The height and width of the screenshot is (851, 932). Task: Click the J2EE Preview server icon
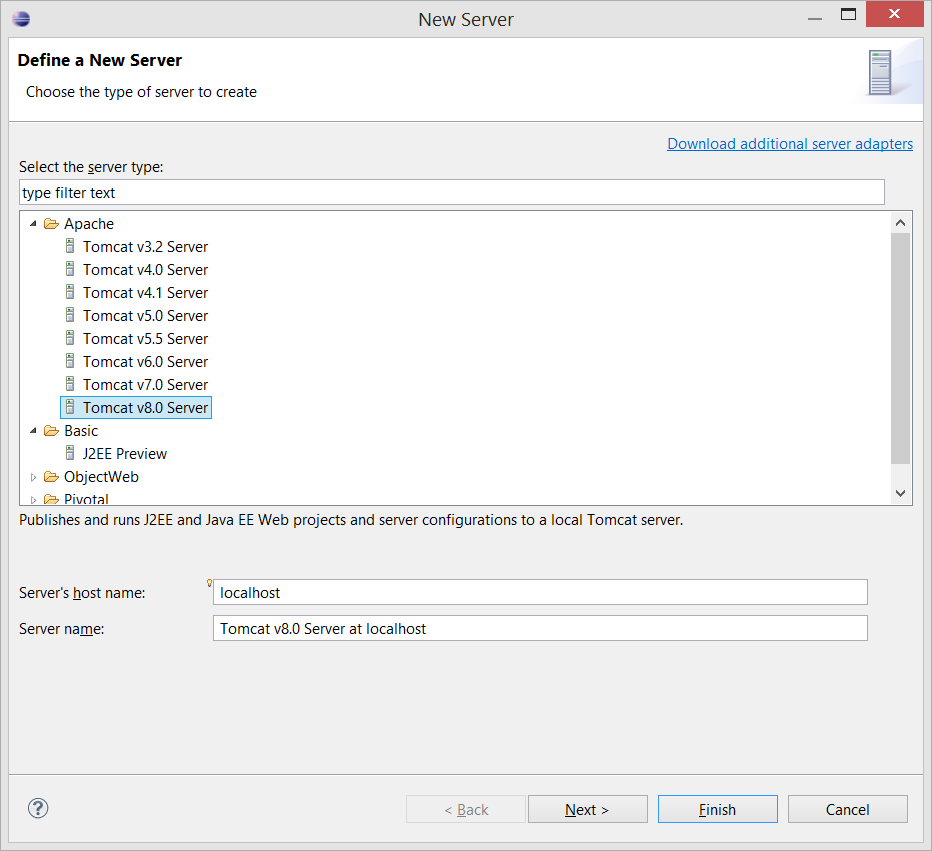[x=70, y=453]
